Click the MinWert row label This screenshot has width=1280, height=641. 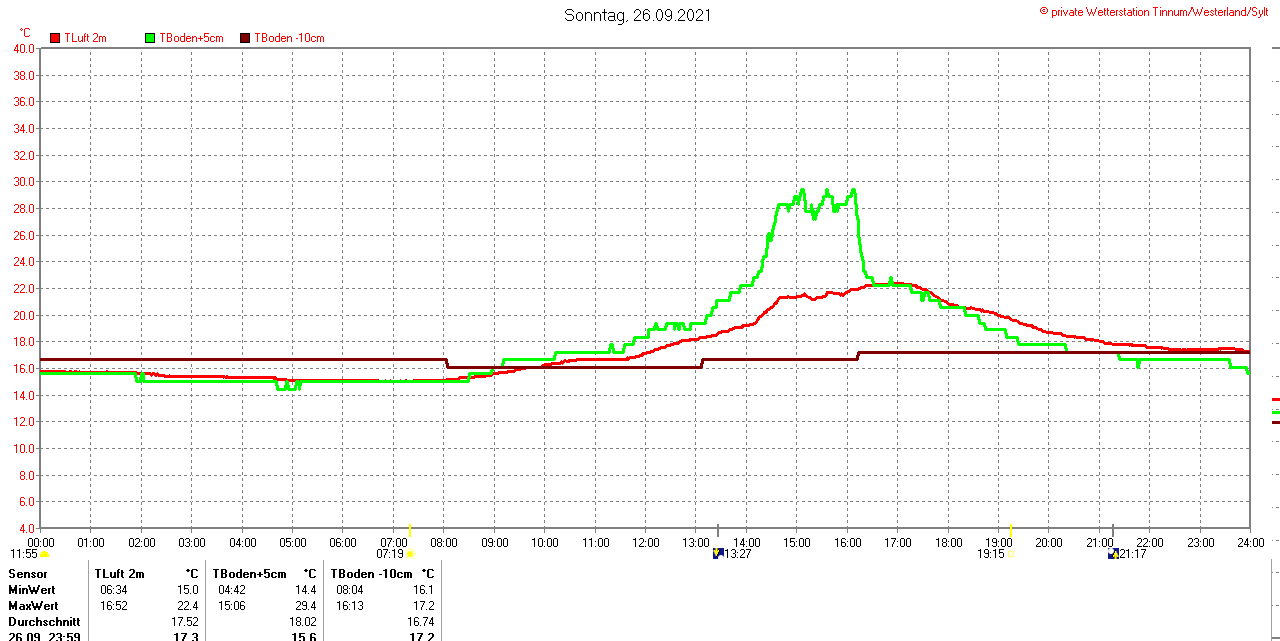33,590
